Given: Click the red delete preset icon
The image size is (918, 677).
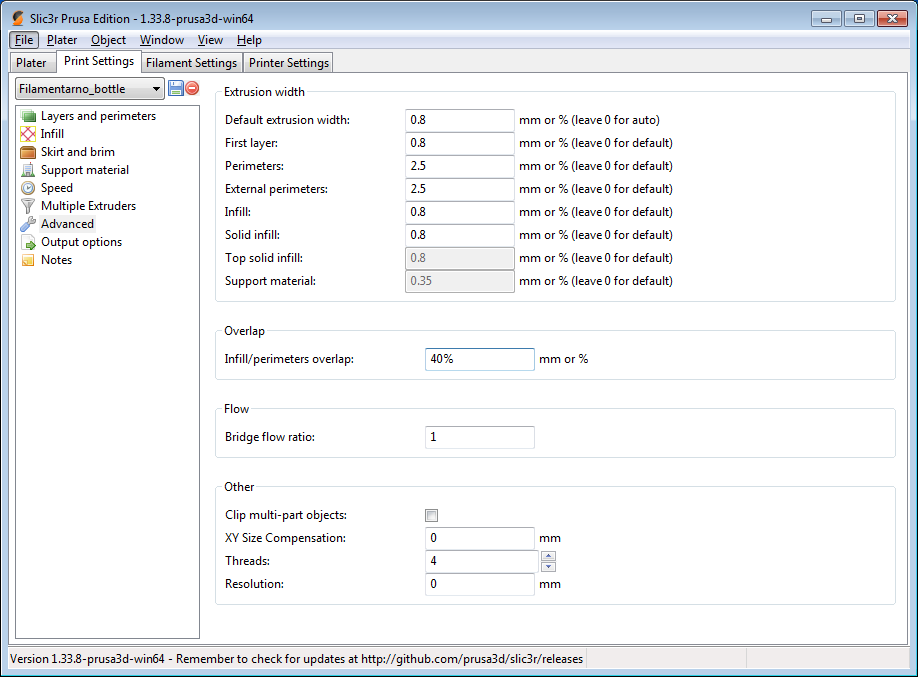Looking at the screenshot, I should [x=192, y=88].
